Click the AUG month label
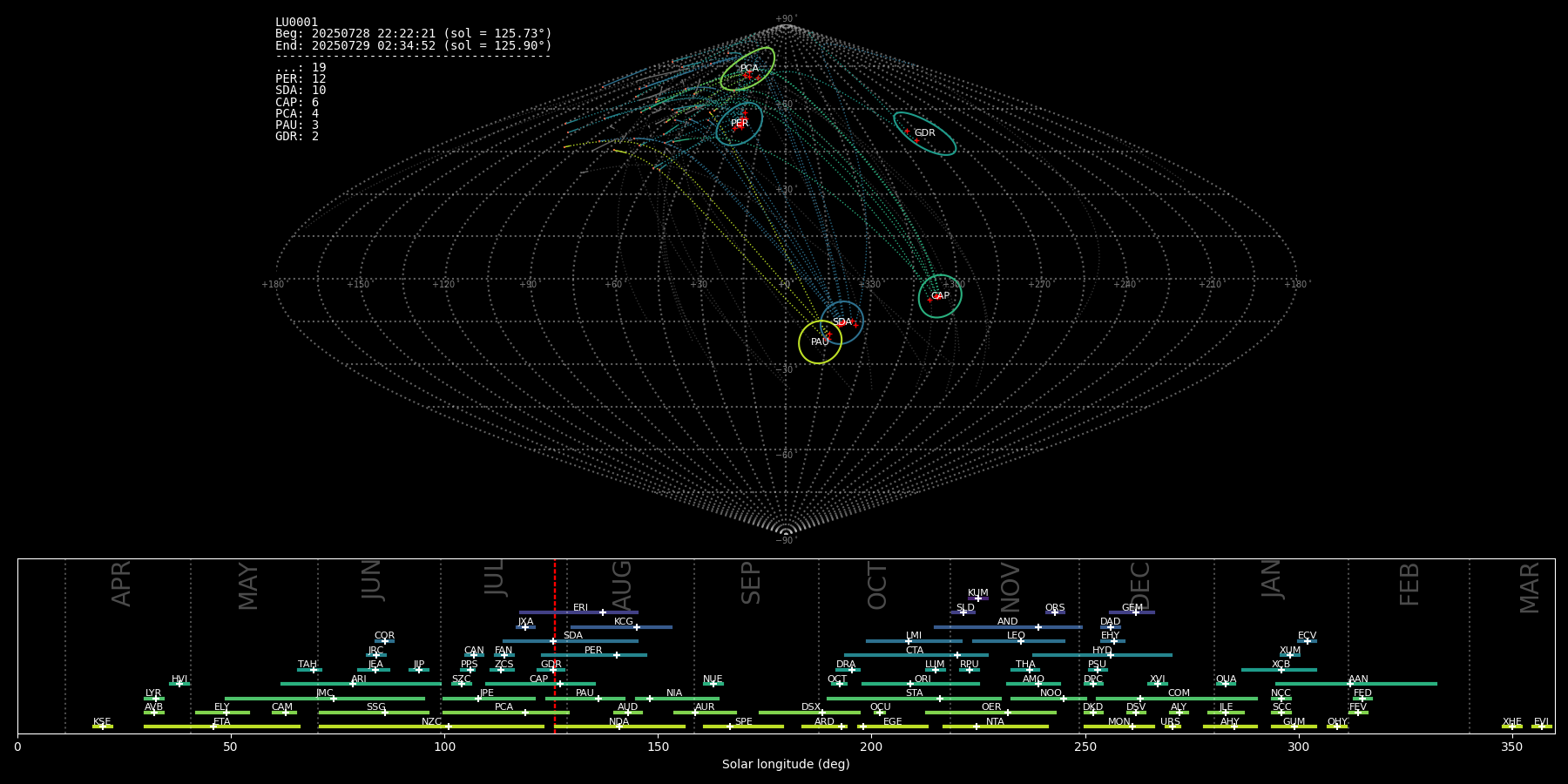 tap(622, 585)
